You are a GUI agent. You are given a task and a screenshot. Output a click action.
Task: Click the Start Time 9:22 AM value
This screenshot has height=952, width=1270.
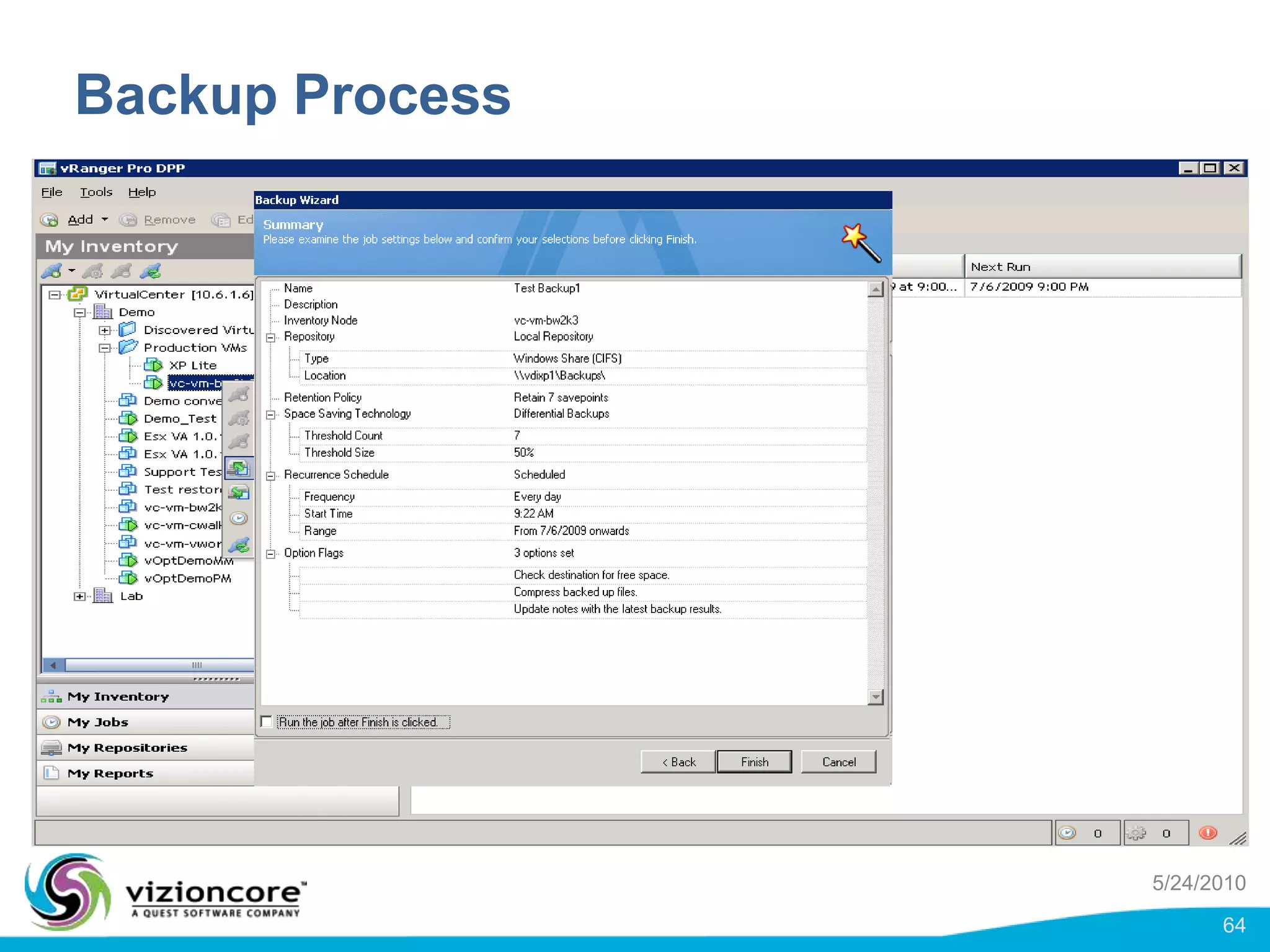(x=533, y=513)
